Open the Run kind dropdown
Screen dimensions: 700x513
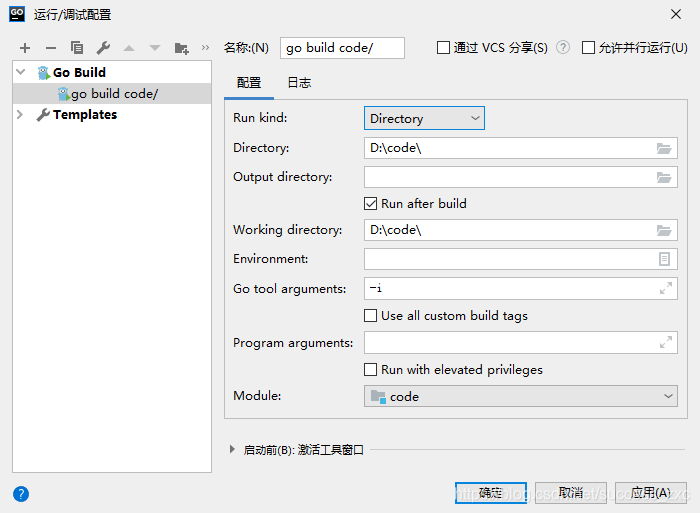pyautogui.click(x=424, y=118)
